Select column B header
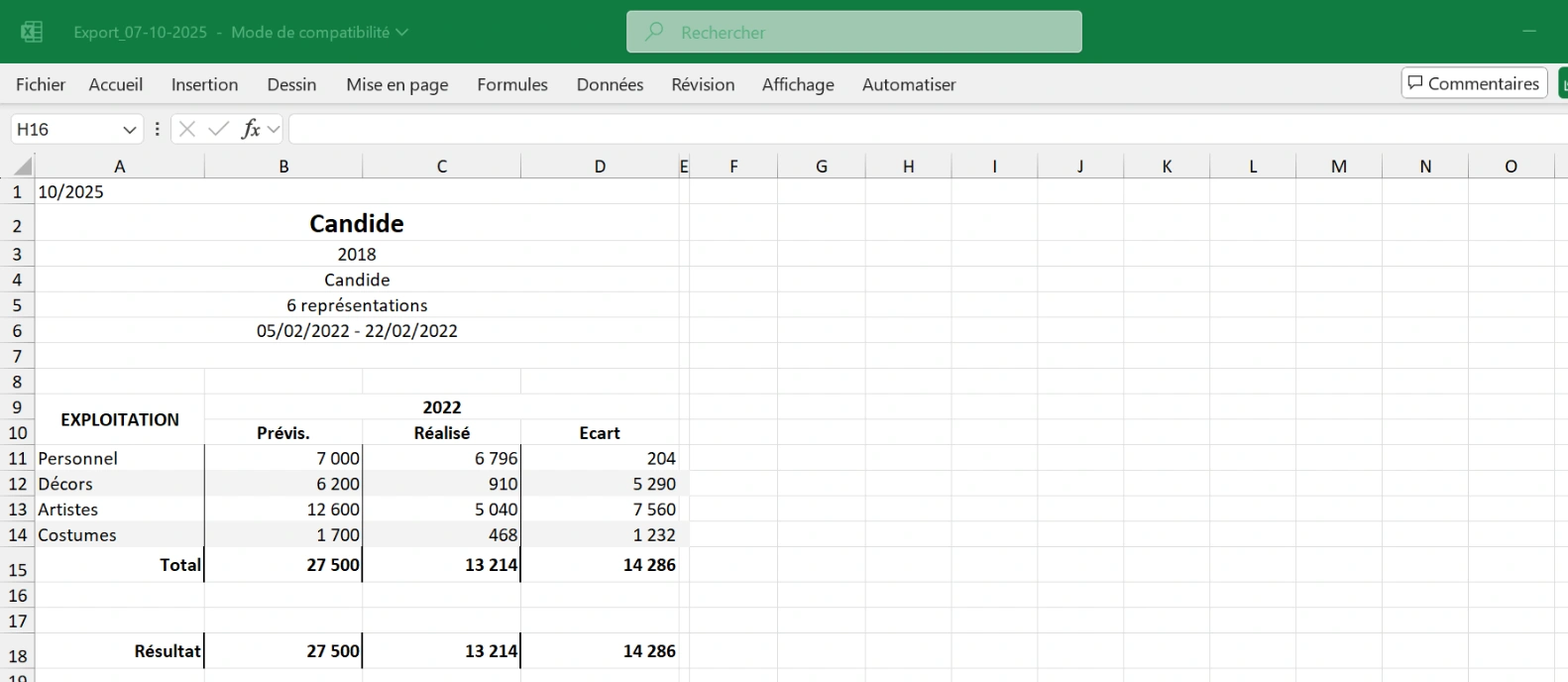The image size is (1568, 682). point(283,167)
